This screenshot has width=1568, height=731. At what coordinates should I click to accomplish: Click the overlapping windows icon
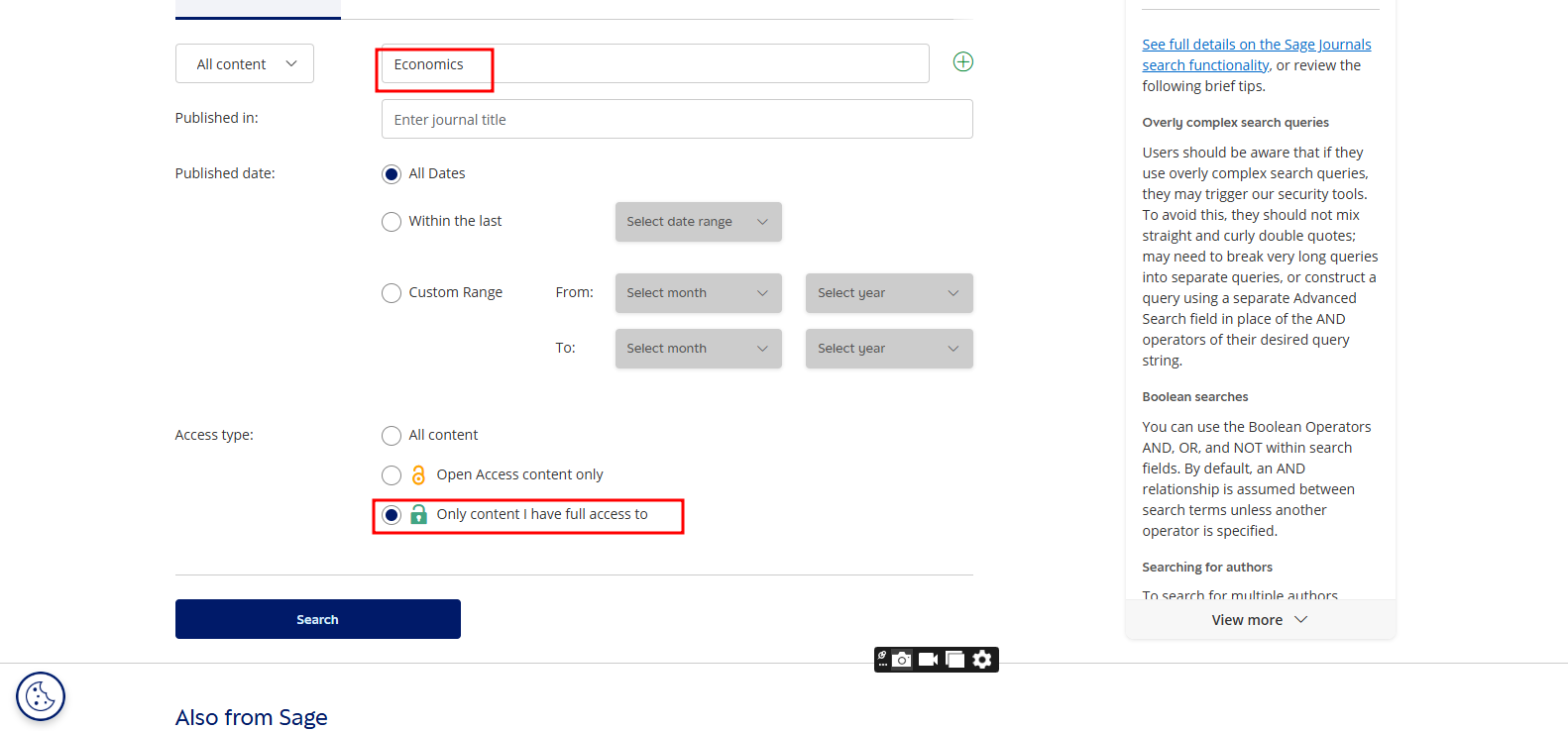click(954, 660)
